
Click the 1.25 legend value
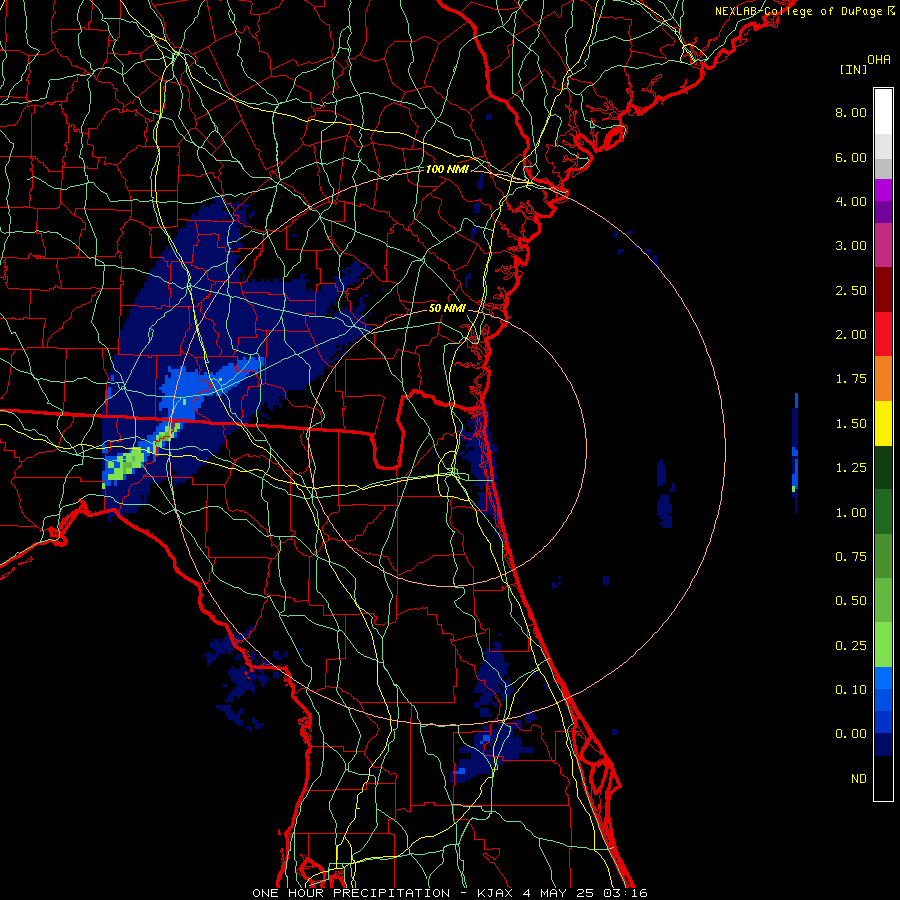point(851,468)
